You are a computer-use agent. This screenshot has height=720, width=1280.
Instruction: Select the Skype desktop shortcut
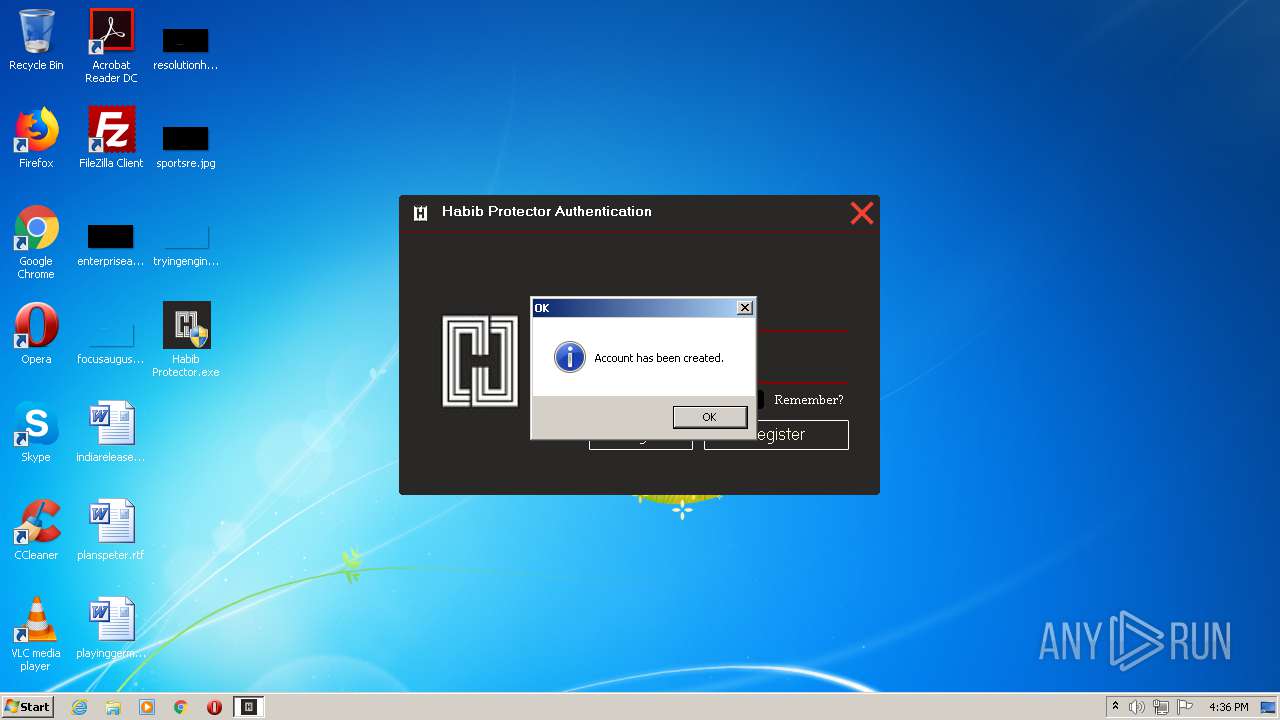(36, 432)
